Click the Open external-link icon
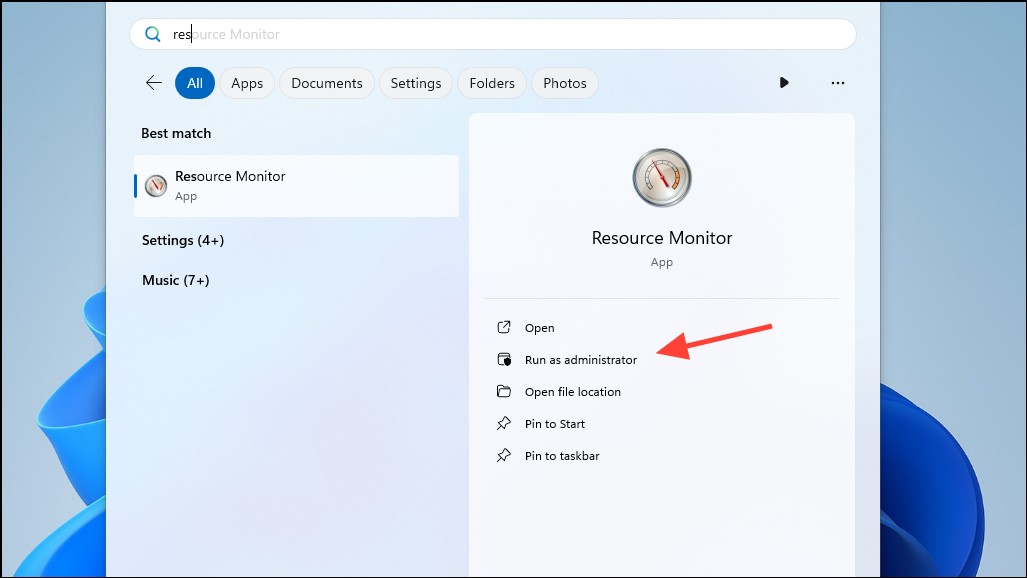1027x578 pixels. coord(504,327)
